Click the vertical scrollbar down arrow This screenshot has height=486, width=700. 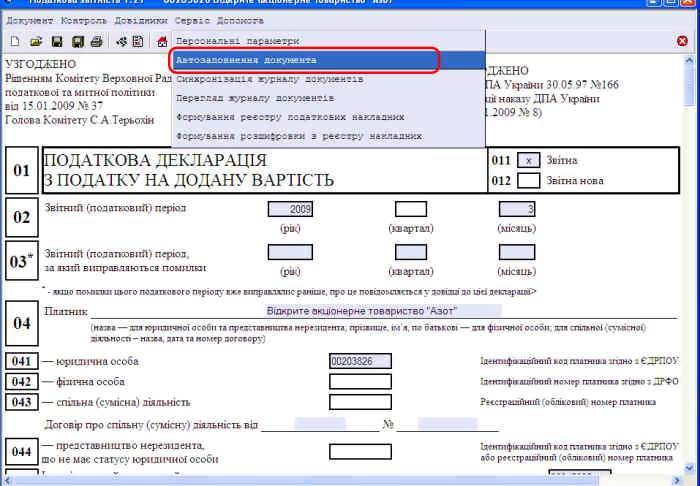coord(689,468)
